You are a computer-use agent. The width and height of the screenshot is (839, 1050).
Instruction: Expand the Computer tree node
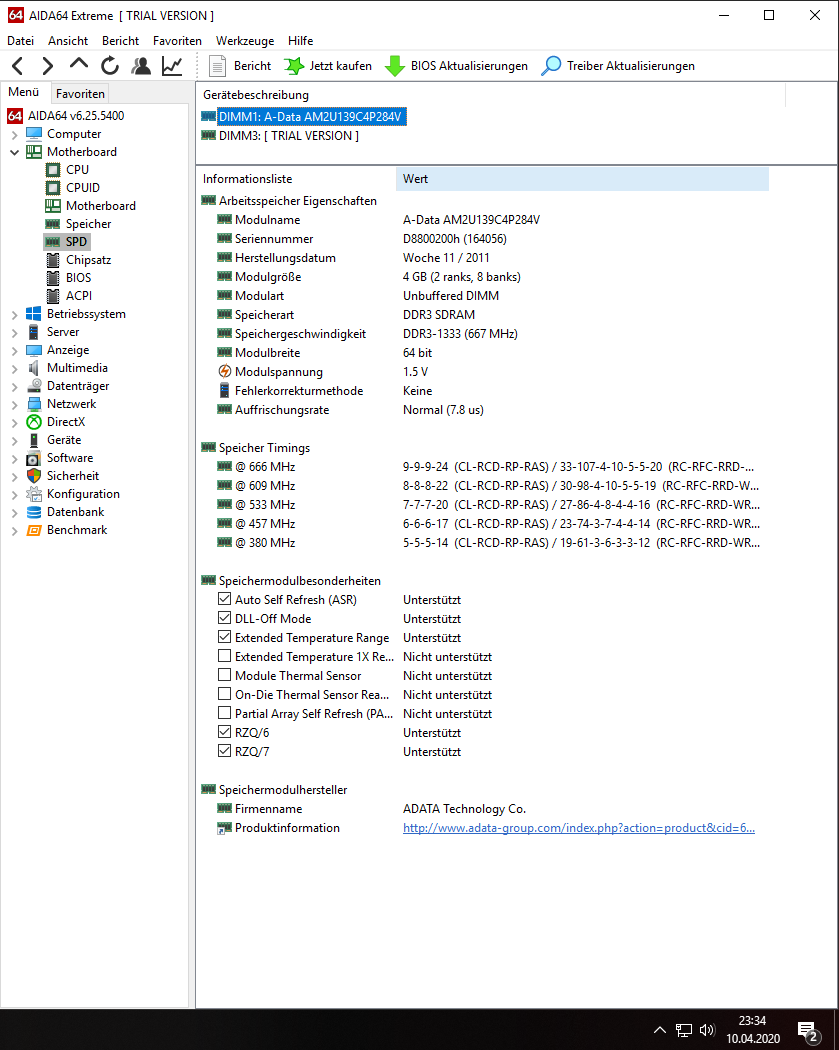15,135
